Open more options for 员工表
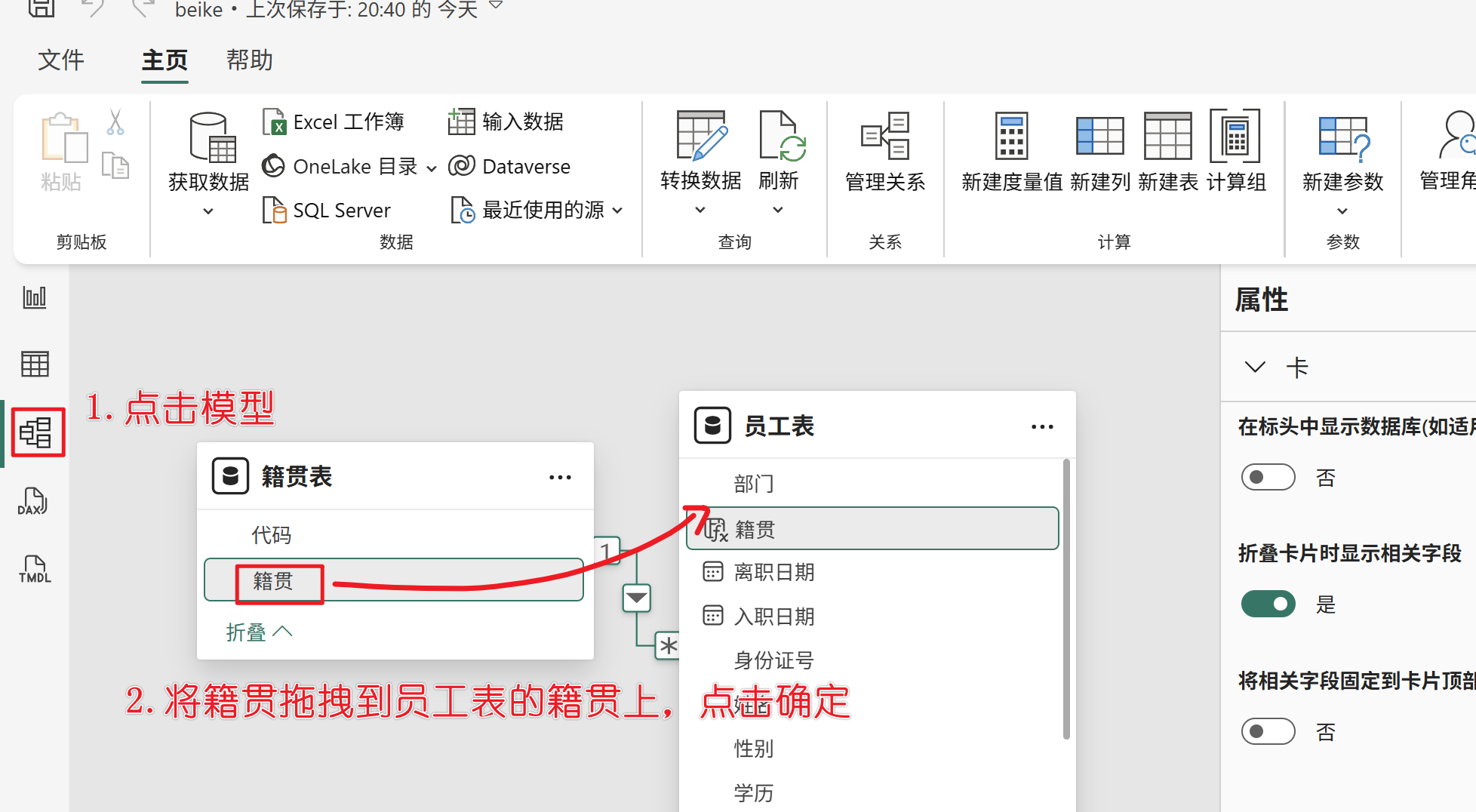The width and height of the screenshot is (1476, 812). pos(1041,427)
